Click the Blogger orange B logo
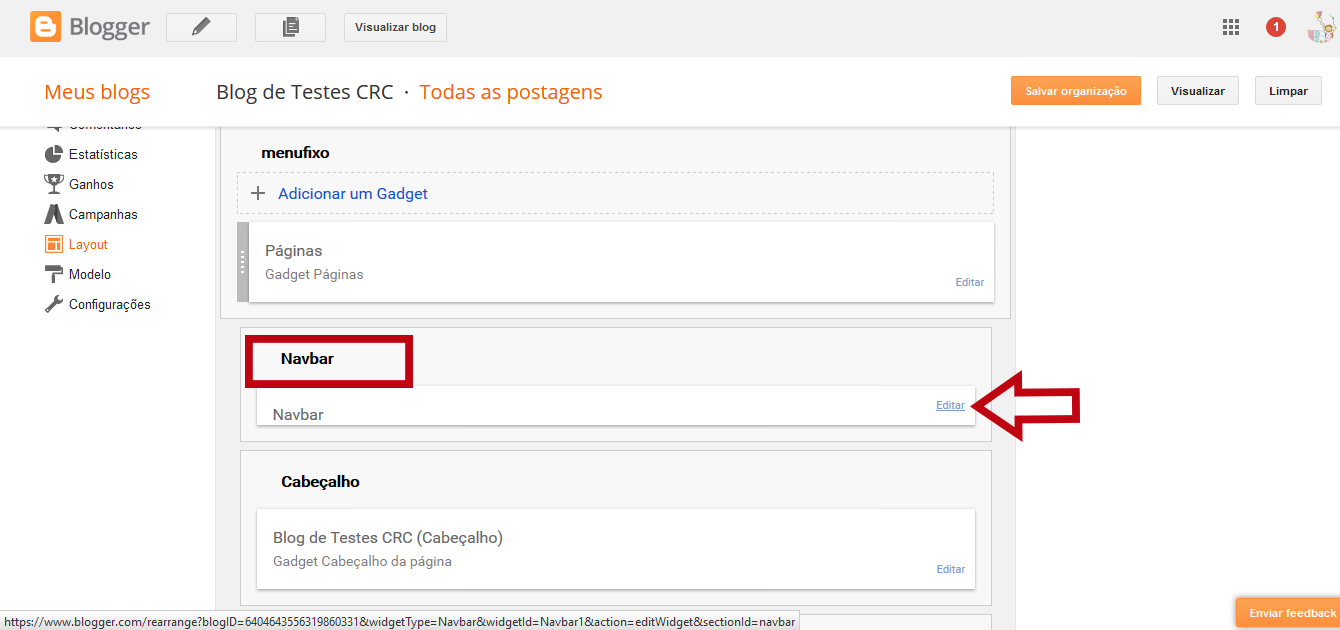1340x630 pixels. pyautogui.click(x=44, y=27)
